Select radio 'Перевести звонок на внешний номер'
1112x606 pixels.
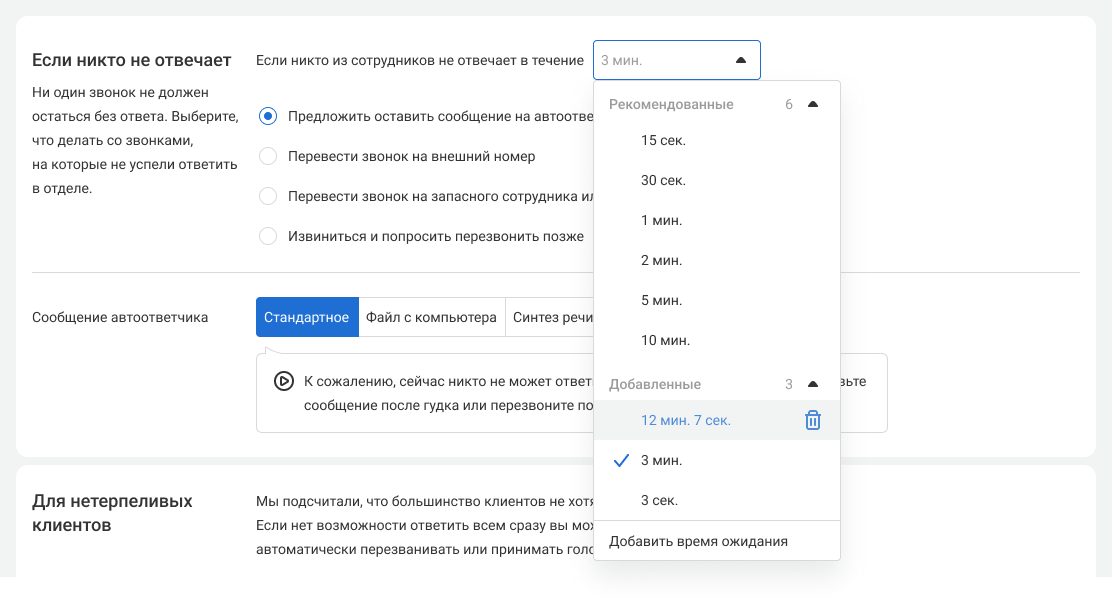[x=268, y=157]
